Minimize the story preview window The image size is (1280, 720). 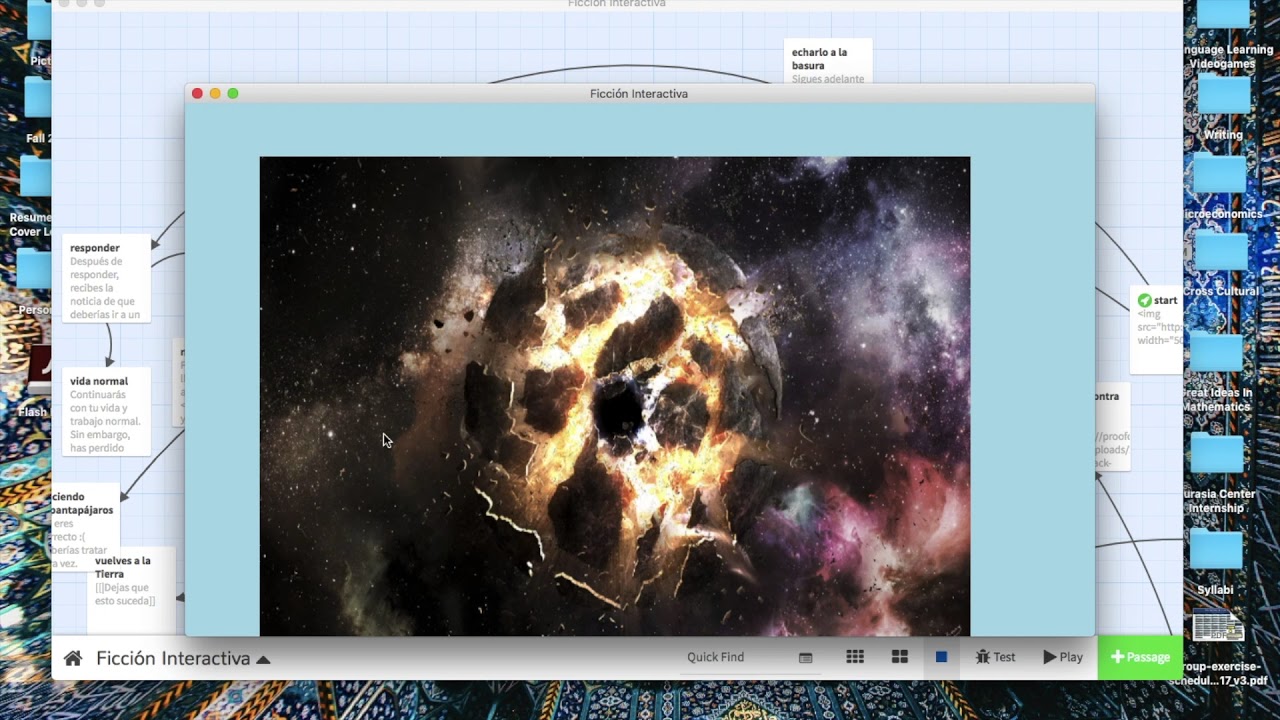click(x=215, y=93)
